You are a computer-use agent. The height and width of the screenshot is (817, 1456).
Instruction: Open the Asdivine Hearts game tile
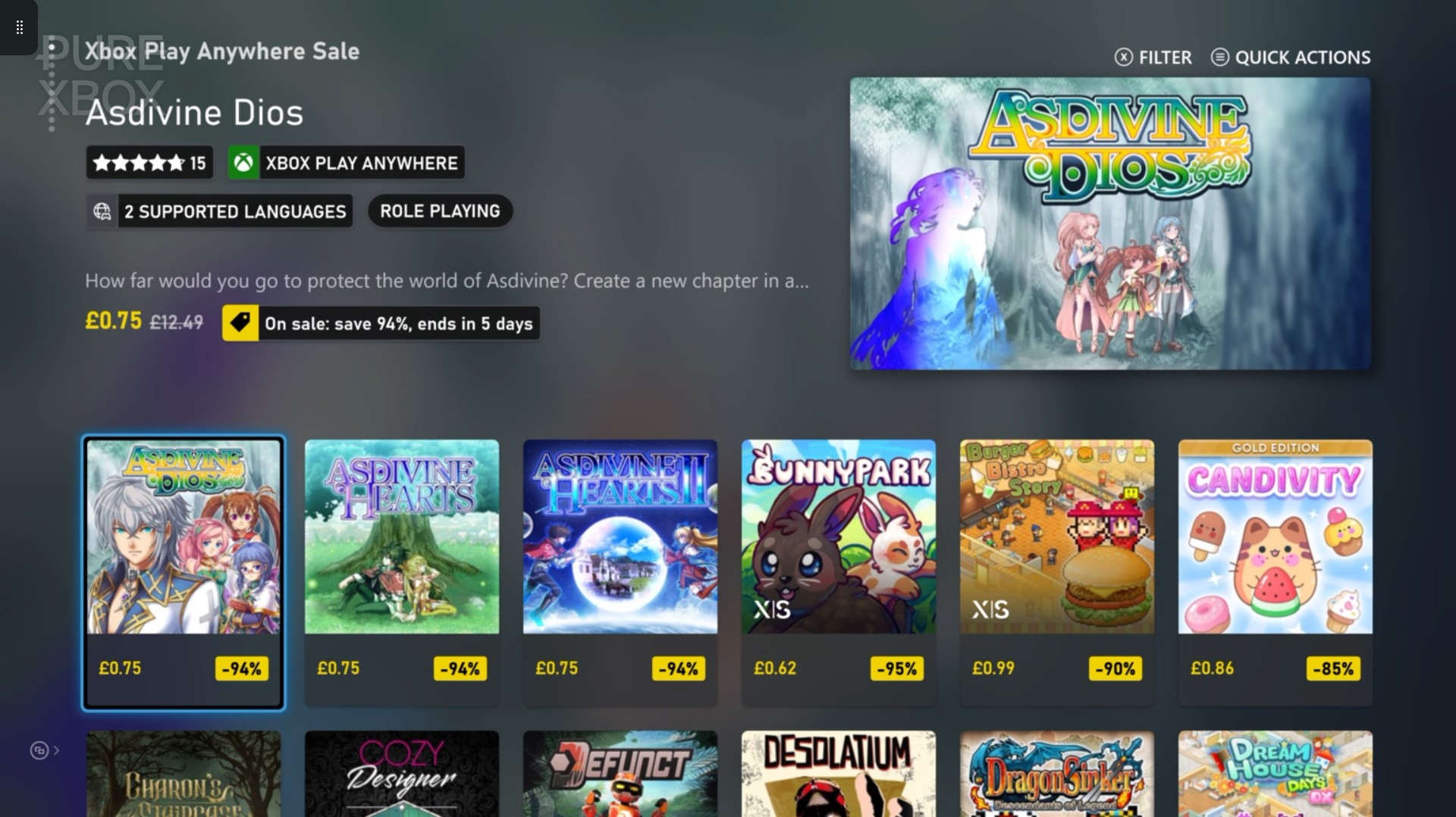click(402, 573)
